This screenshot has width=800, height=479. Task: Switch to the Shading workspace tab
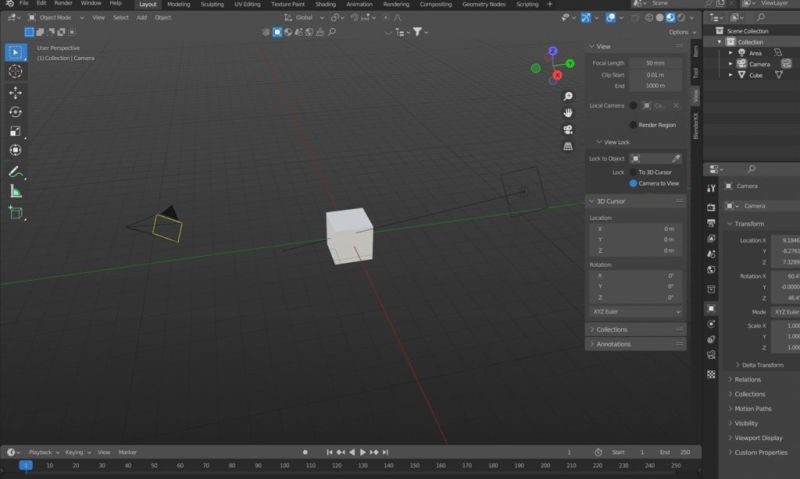coord(326,4)
